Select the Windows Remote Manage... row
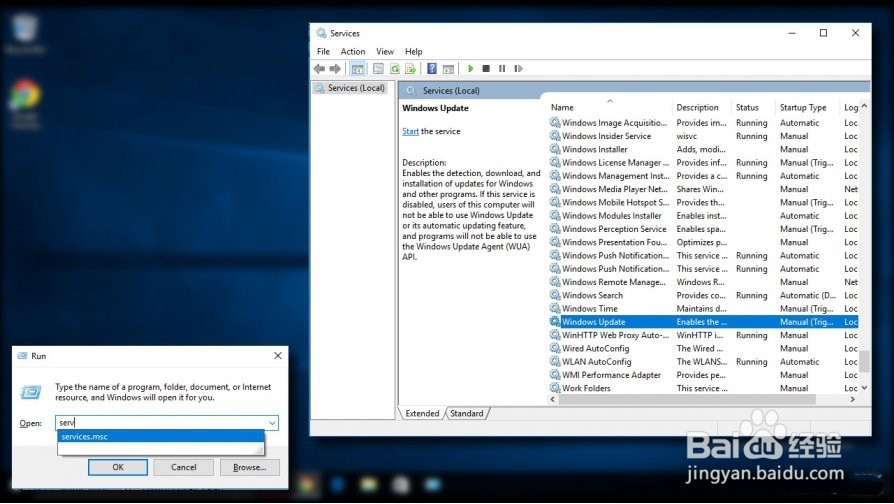This screenshot has height=504, width=894. click(703, 282)
